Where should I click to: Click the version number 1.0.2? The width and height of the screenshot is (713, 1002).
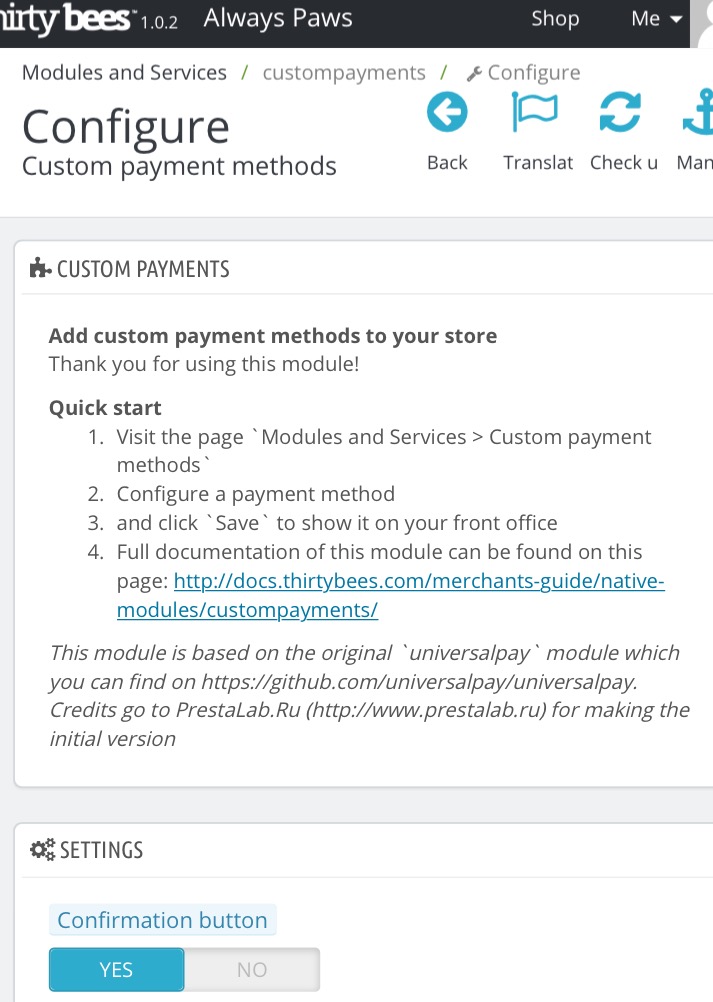(x=158, y=21)
